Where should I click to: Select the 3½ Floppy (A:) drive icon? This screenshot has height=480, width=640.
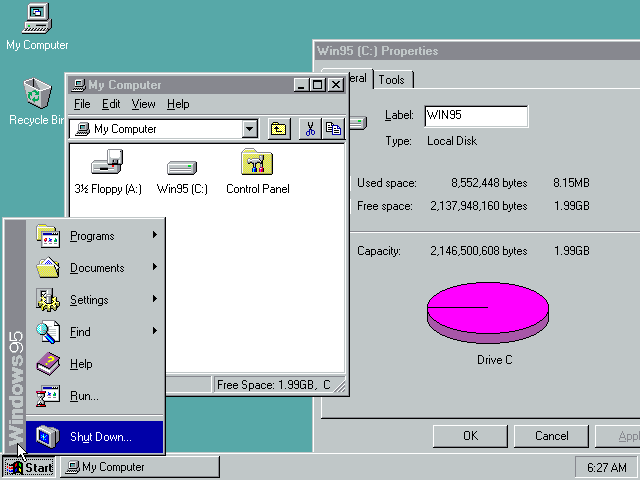pyautogui.click(x=107, y=162)
